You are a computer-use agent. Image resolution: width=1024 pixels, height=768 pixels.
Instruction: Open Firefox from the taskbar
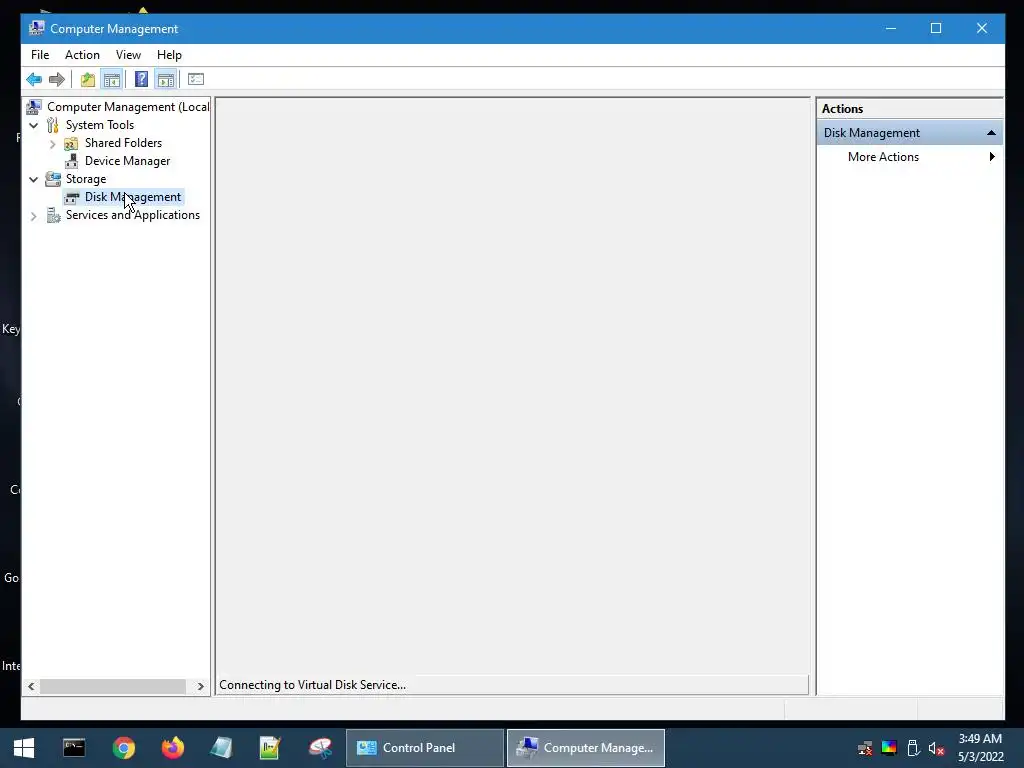pos(173,748)
